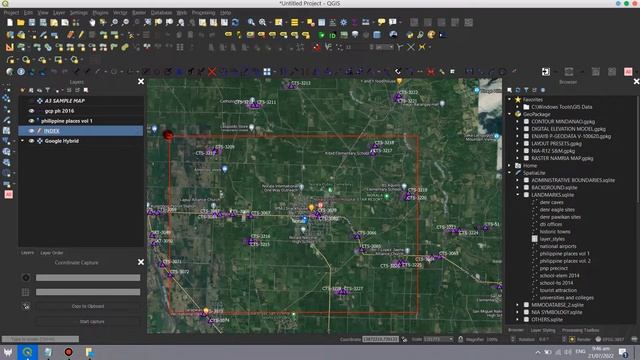Click the red X delete icon
The width and height of the screenshot is (640, 360).
click(x=212, y=72)
